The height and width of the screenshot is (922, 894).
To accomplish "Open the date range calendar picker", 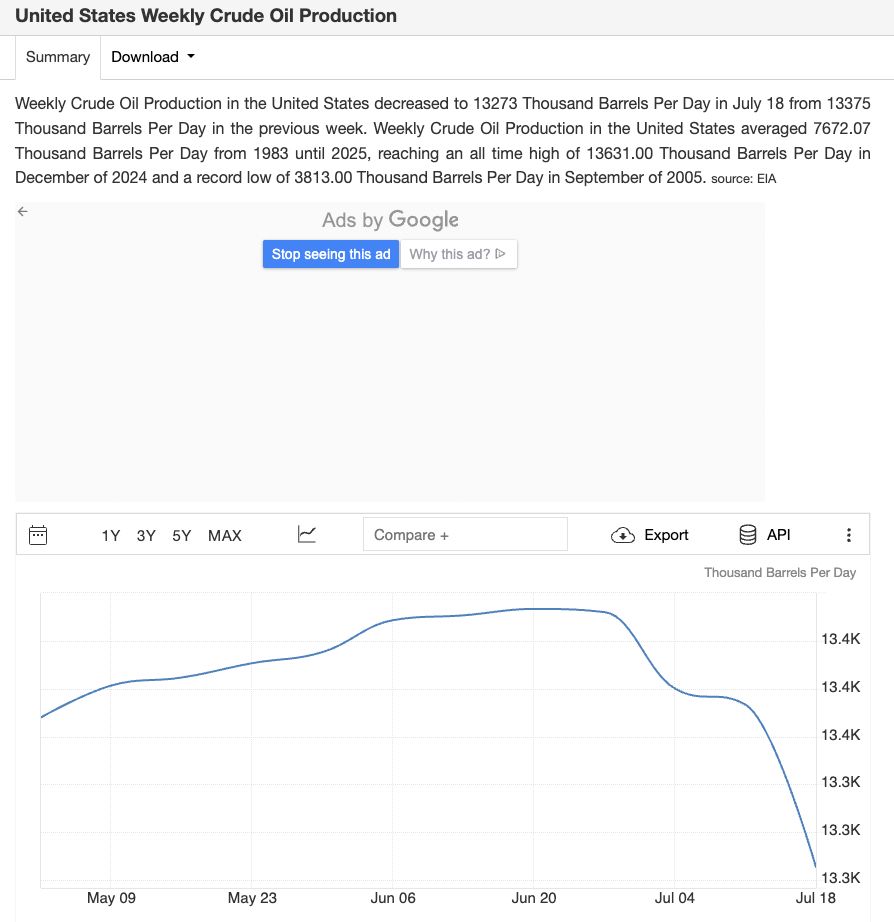I will point(38,535).
